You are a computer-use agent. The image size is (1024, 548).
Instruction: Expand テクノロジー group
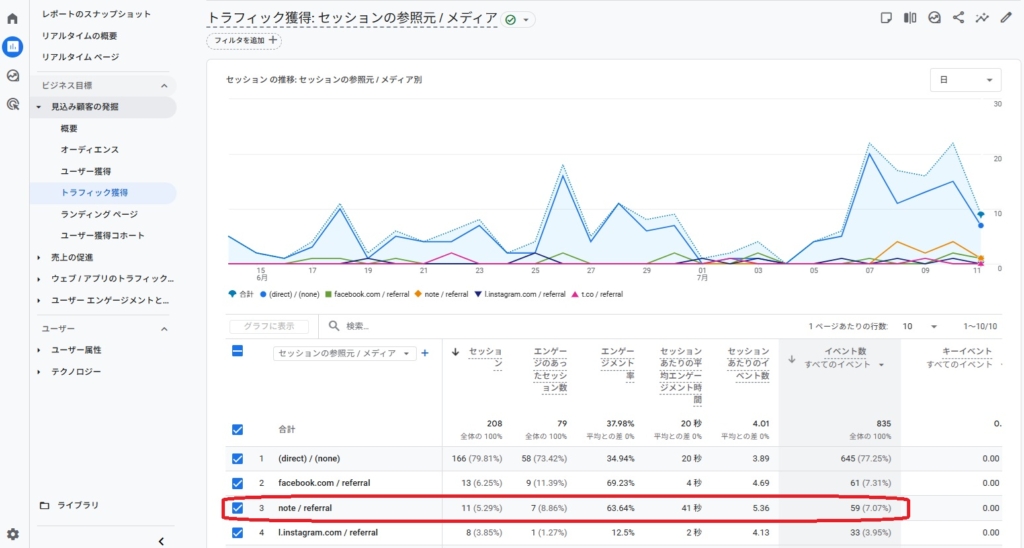click(x=39, y=372)
